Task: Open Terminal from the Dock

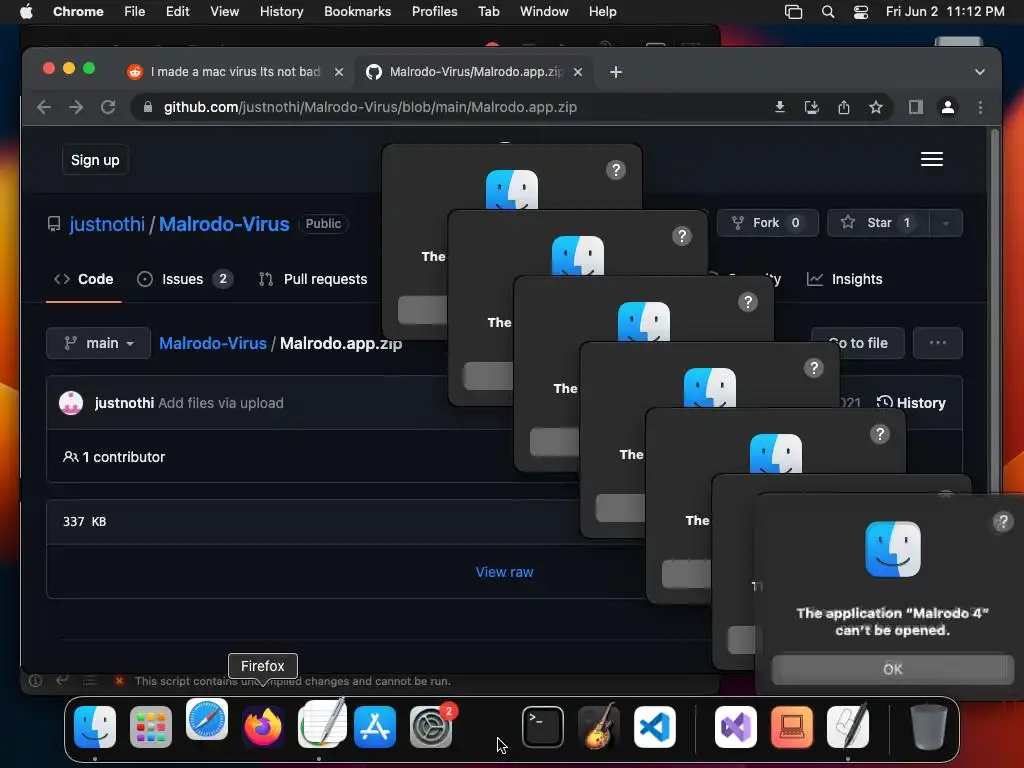Action: pyautogui.click(x=543, y=726)
